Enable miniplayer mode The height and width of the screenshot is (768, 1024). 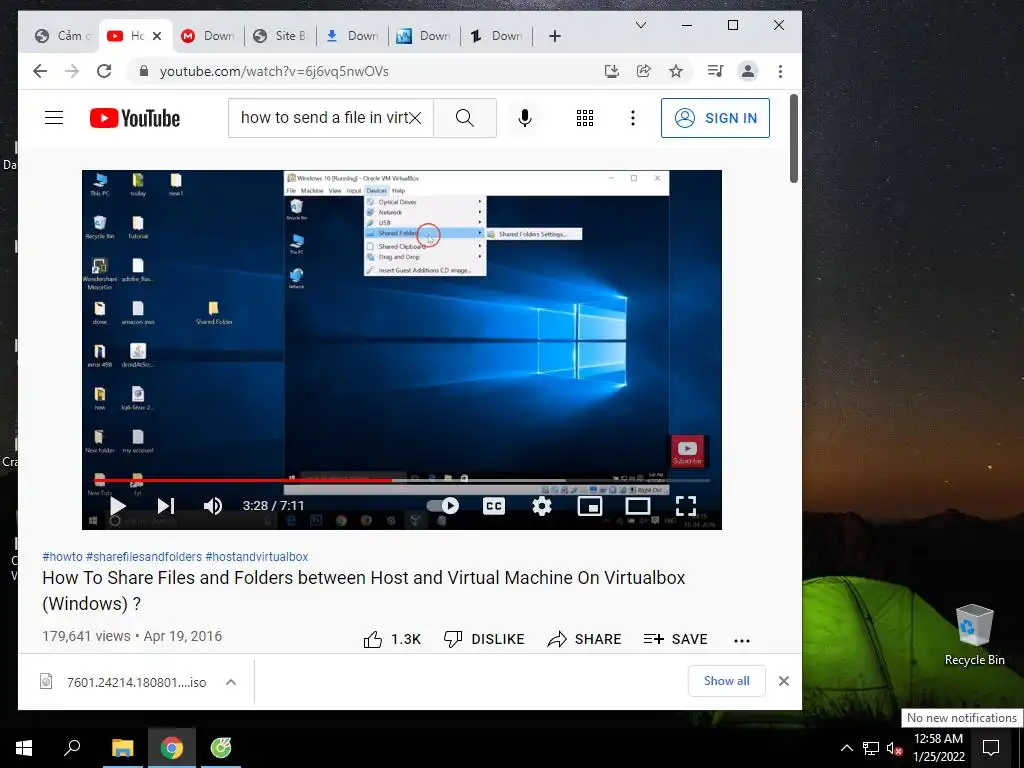590,505
